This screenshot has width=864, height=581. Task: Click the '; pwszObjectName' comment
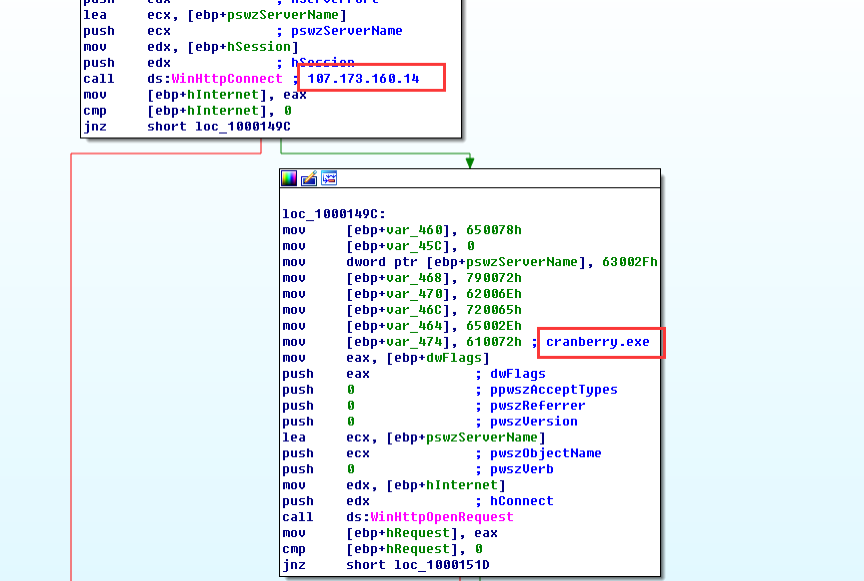[x=538, y=453]
